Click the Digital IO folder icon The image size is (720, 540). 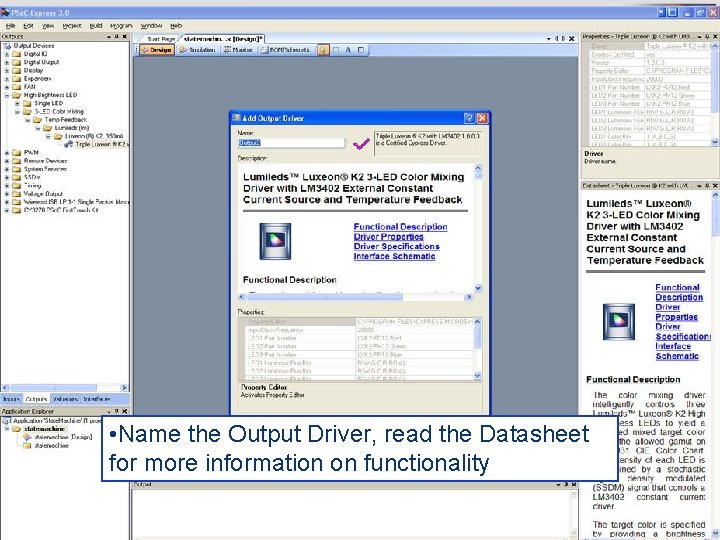point(17,54)
